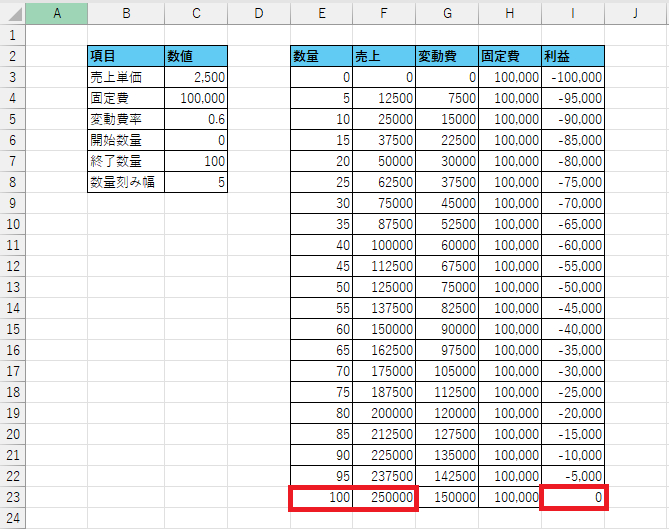Select the cell with value 2,500
This screenshot has height=529, width=669.
coord(196,77)
